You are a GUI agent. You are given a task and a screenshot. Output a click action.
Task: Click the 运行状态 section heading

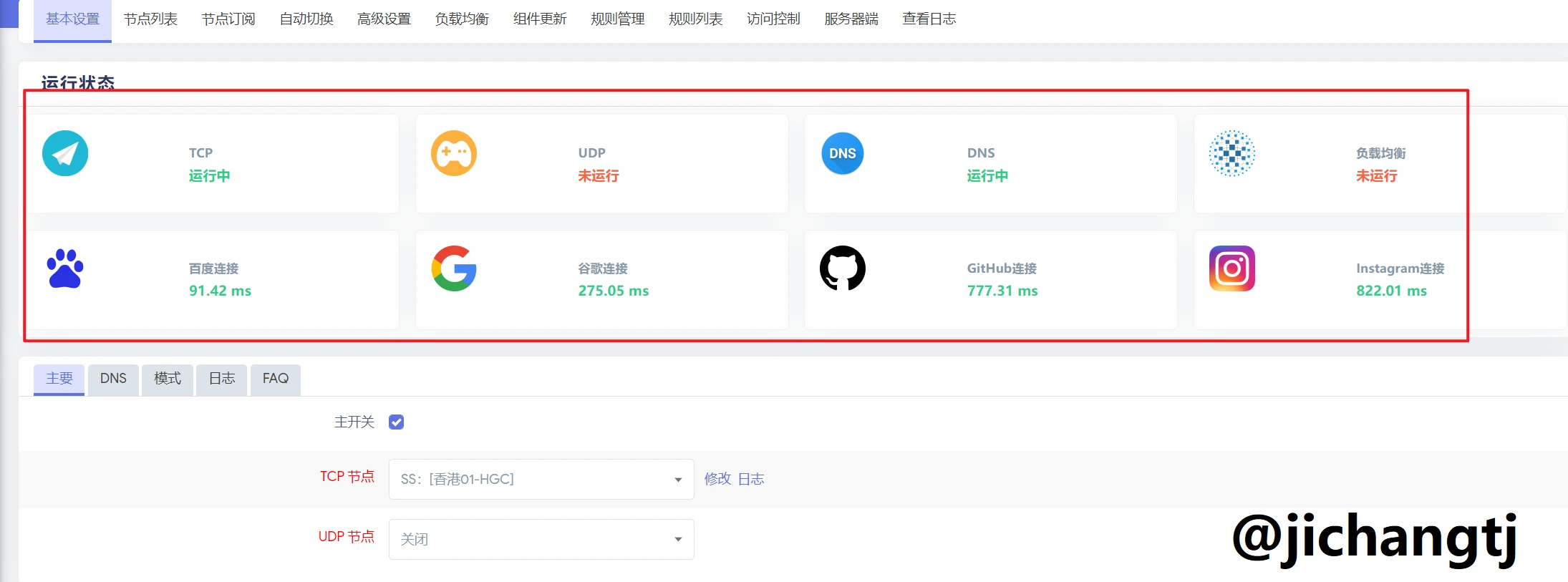(78, 82)
